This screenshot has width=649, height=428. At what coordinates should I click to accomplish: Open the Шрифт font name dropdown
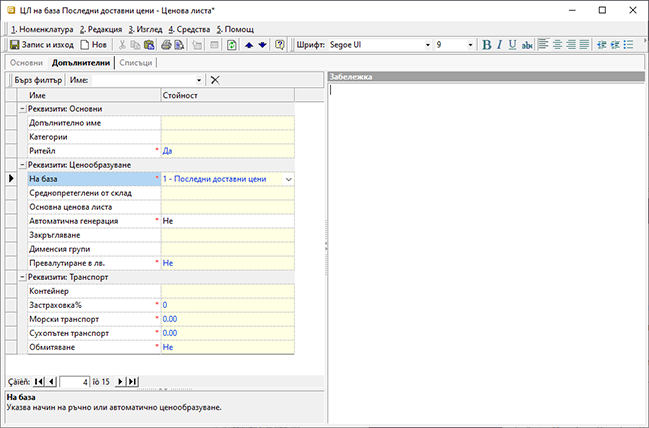(x=428, y=45)
